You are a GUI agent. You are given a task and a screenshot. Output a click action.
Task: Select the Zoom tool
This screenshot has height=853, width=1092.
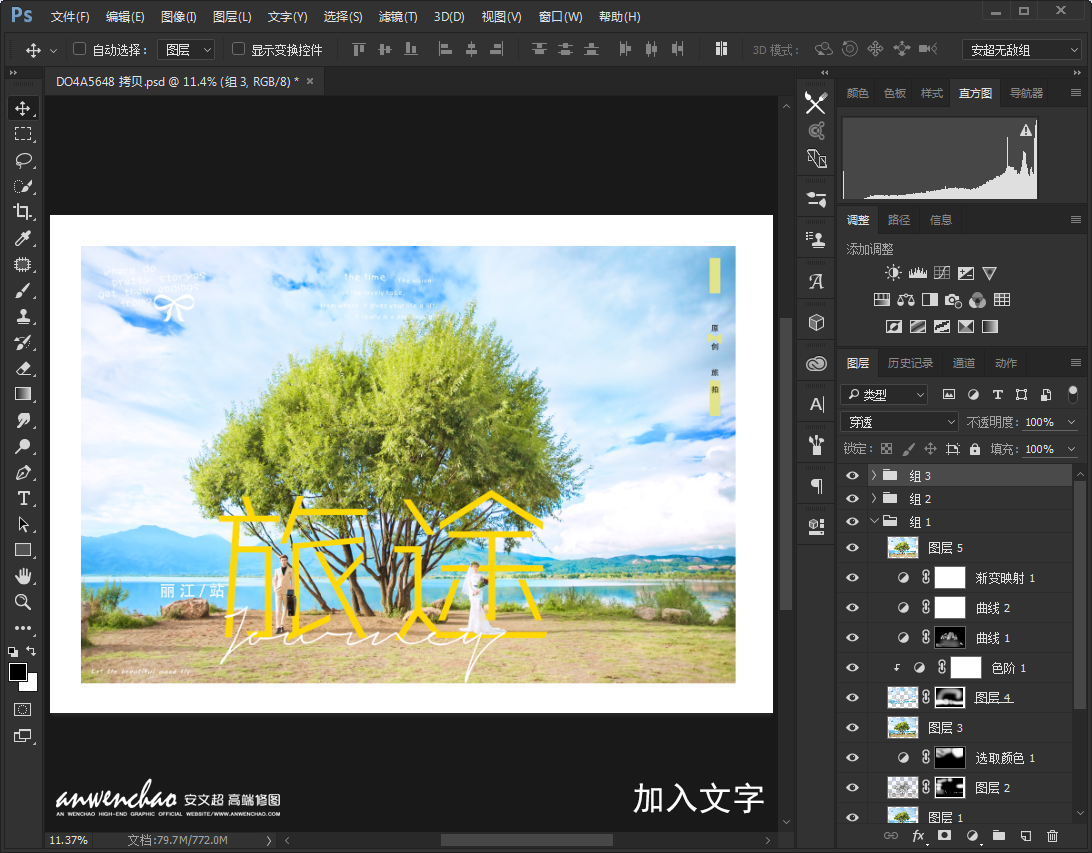point(23,602)
